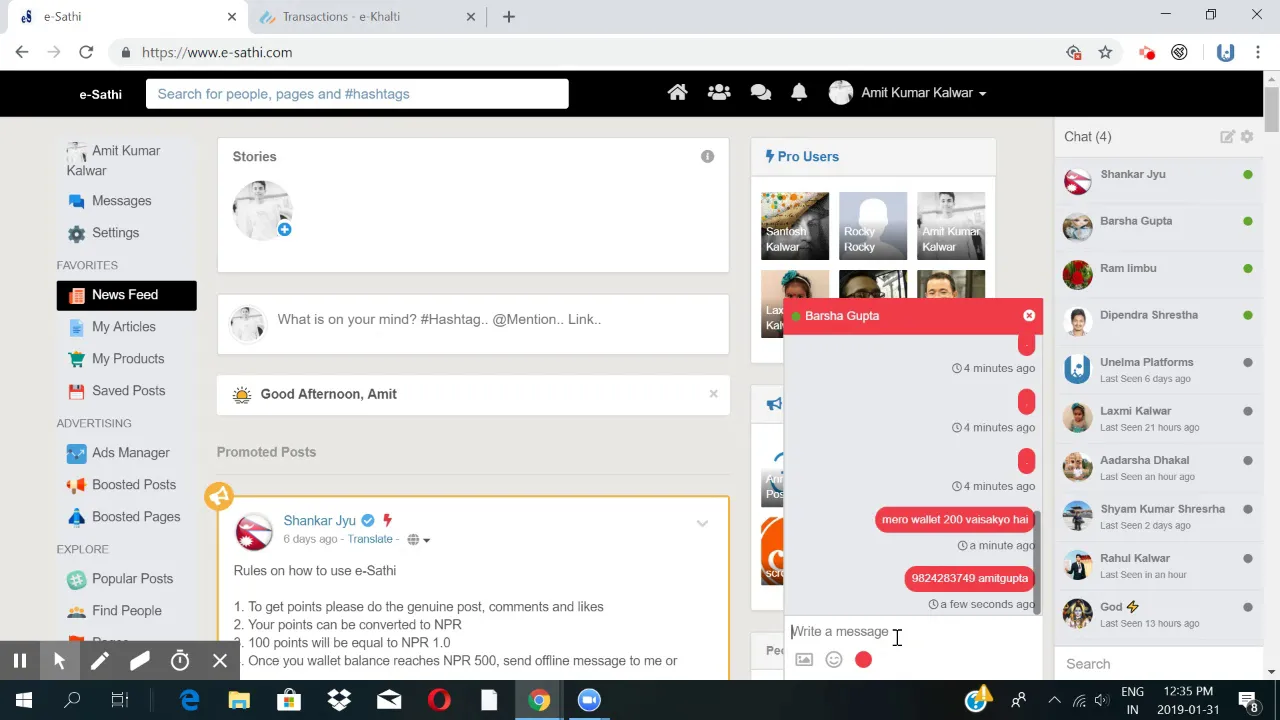Translate the Shankar Jyu post
The width and height of the screenshot is (1280, 720).
[370, 539]
